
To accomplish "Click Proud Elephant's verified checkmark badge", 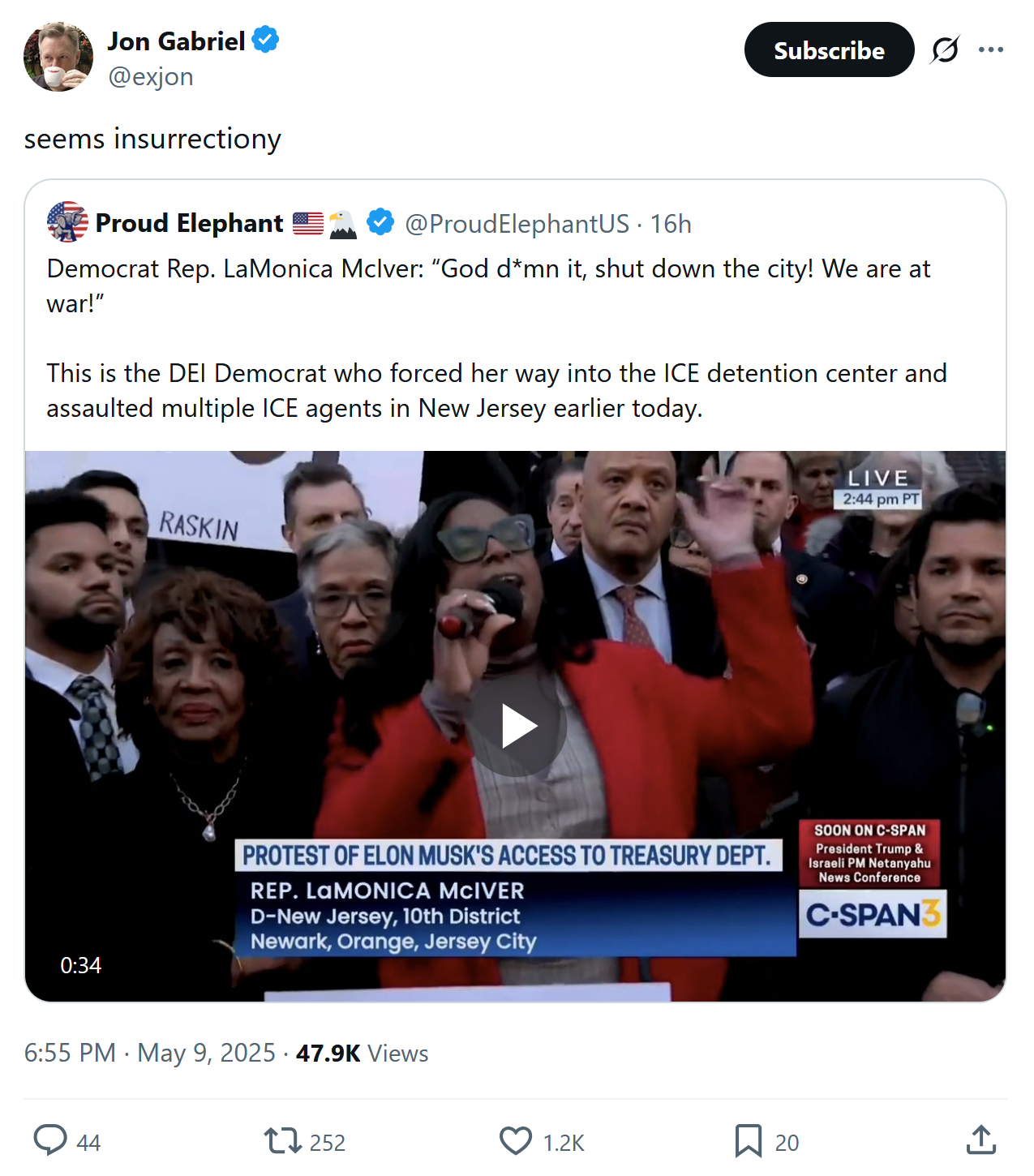I will 380,222.
